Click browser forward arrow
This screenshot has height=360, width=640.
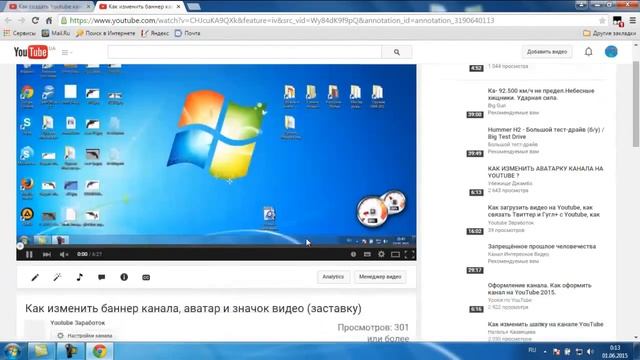(x=22, y=20)
